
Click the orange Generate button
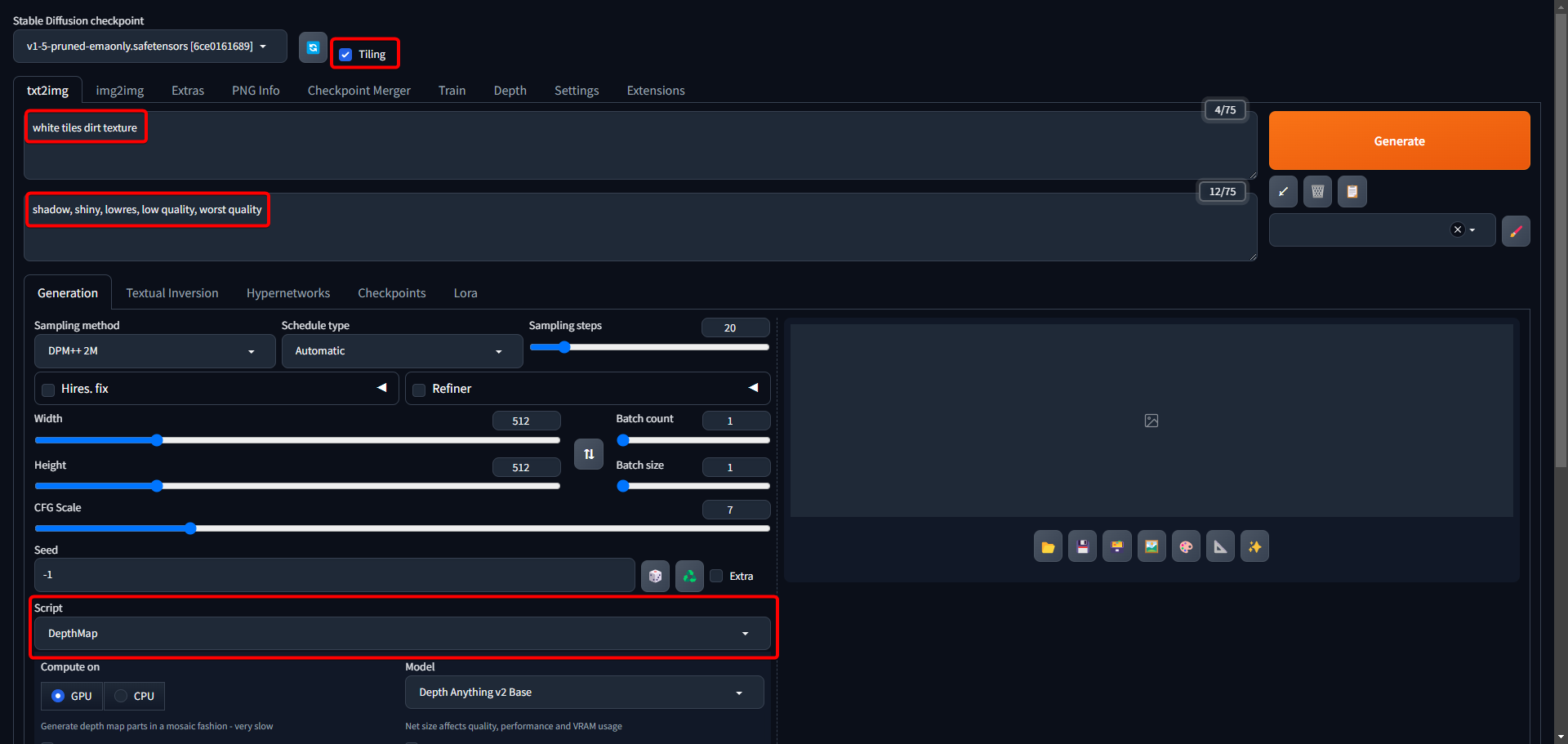pos(1399,140)
